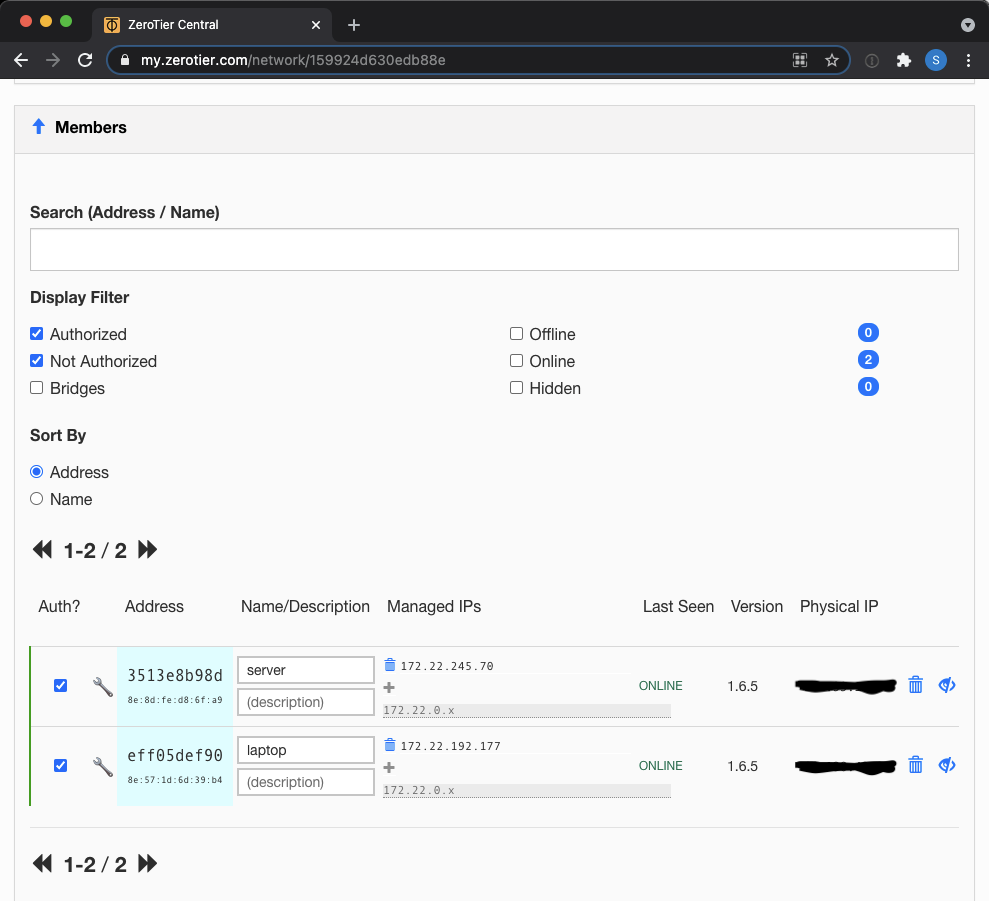The width and height of the screenshot is (989, 901).
Task: Click the Online count badge showing 2
Action: 868,360
